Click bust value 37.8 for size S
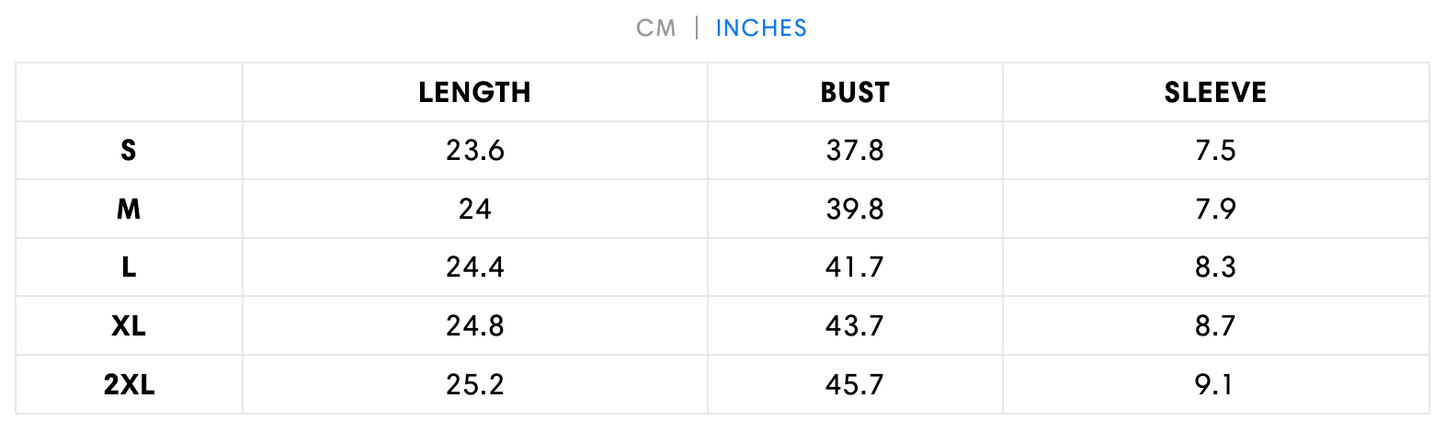 (854, 151)
